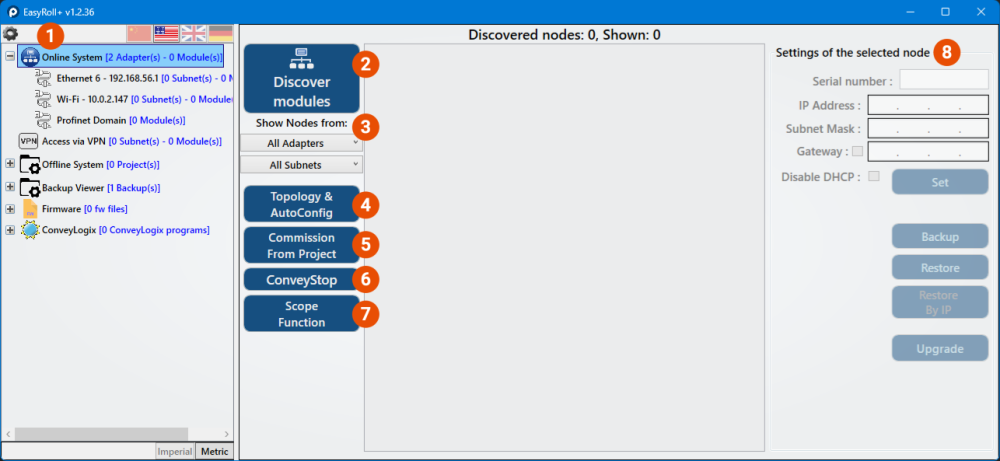This screenshot has width=1000, height=461.
Task: Click the Profinet Domain icon
Action: point(43,119)
